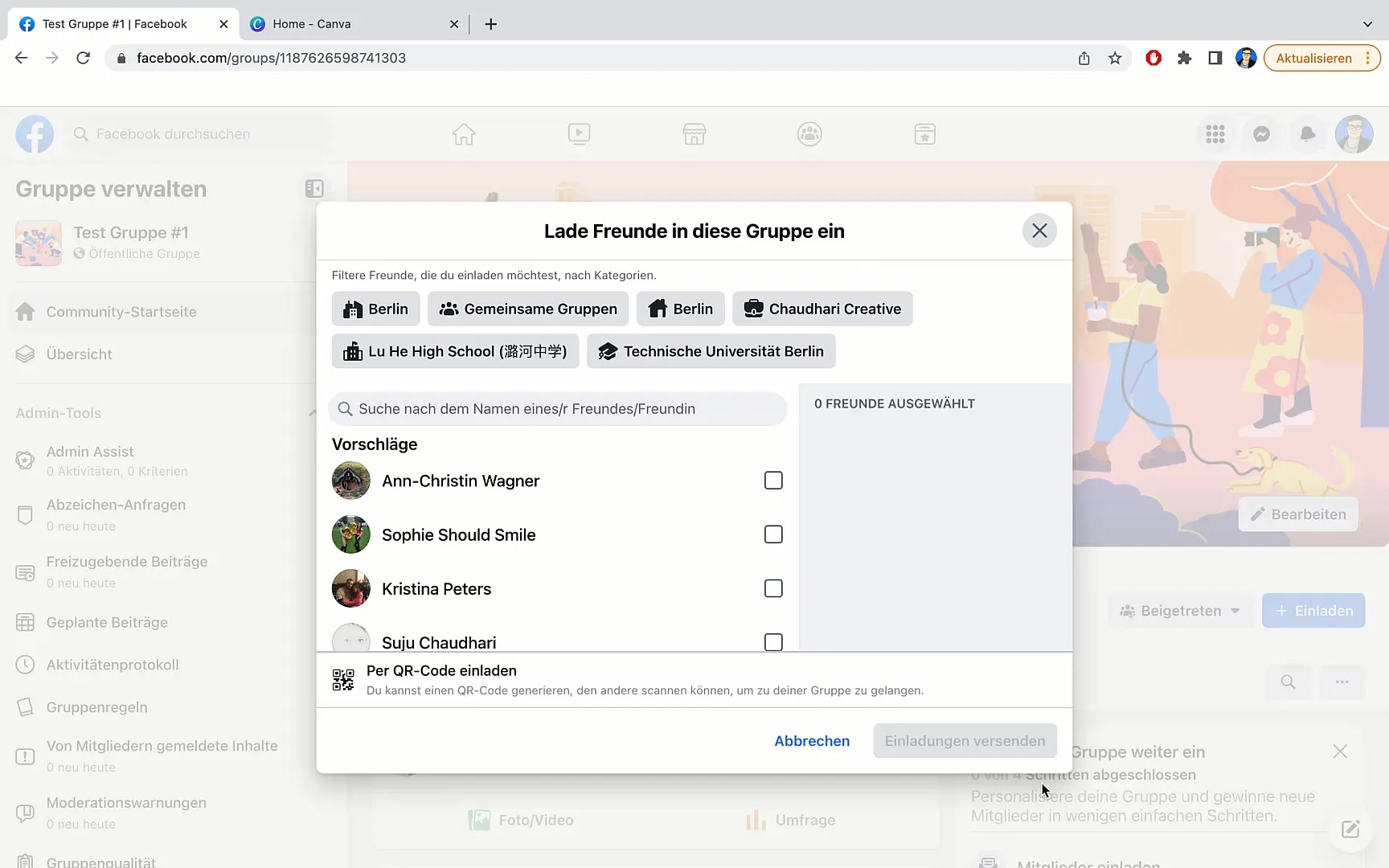Filter friends by Gemeinsame Gruppen

(x=528, y=309)
